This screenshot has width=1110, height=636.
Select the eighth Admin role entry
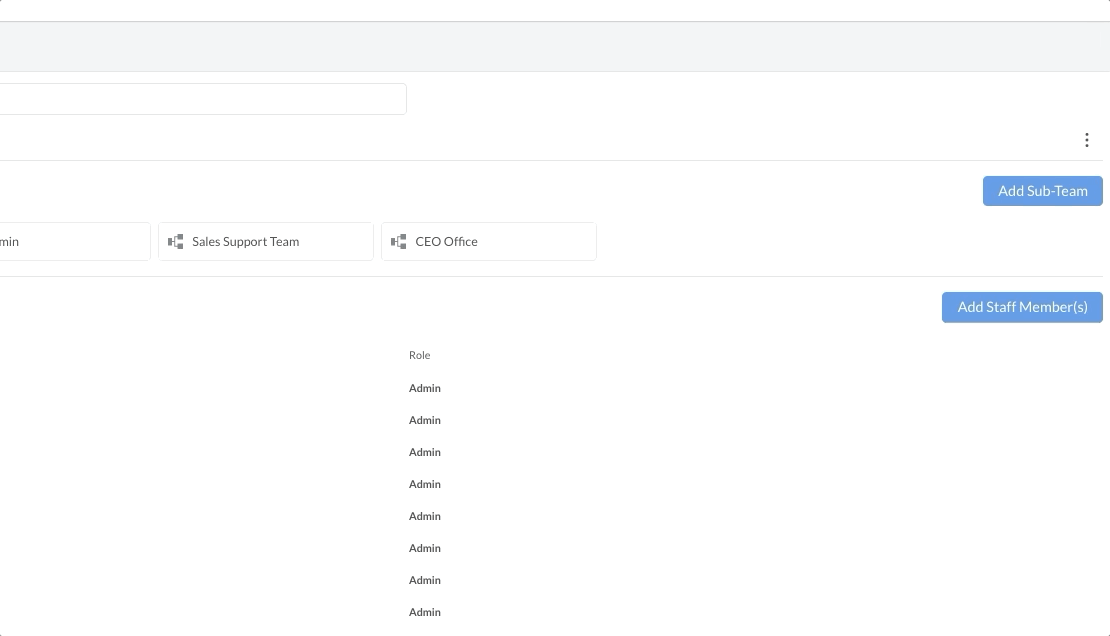coord(425,612)
